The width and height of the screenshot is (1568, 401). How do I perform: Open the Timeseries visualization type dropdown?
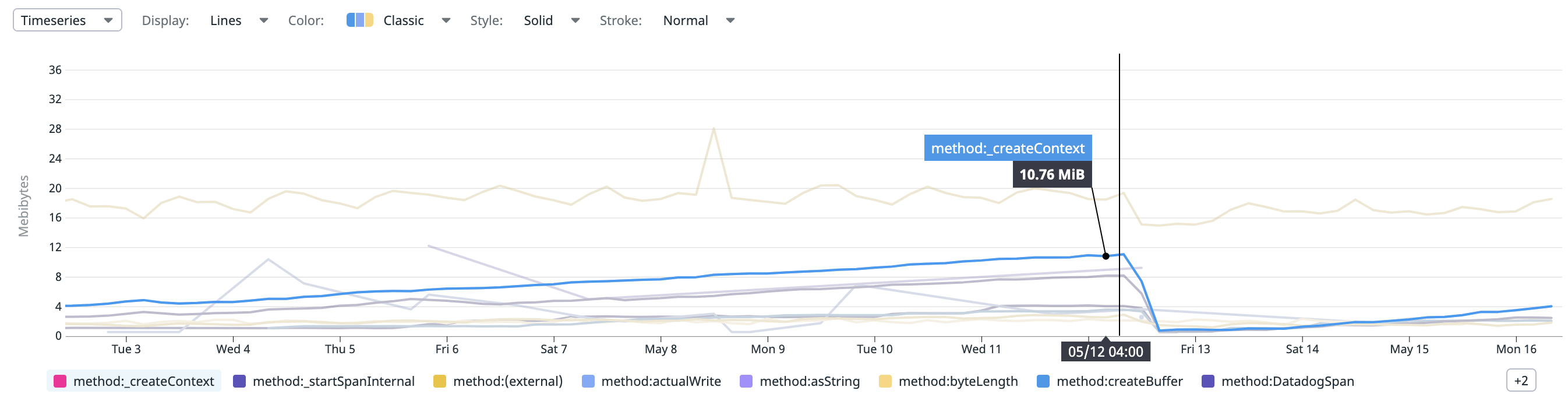tap(67, 20)
